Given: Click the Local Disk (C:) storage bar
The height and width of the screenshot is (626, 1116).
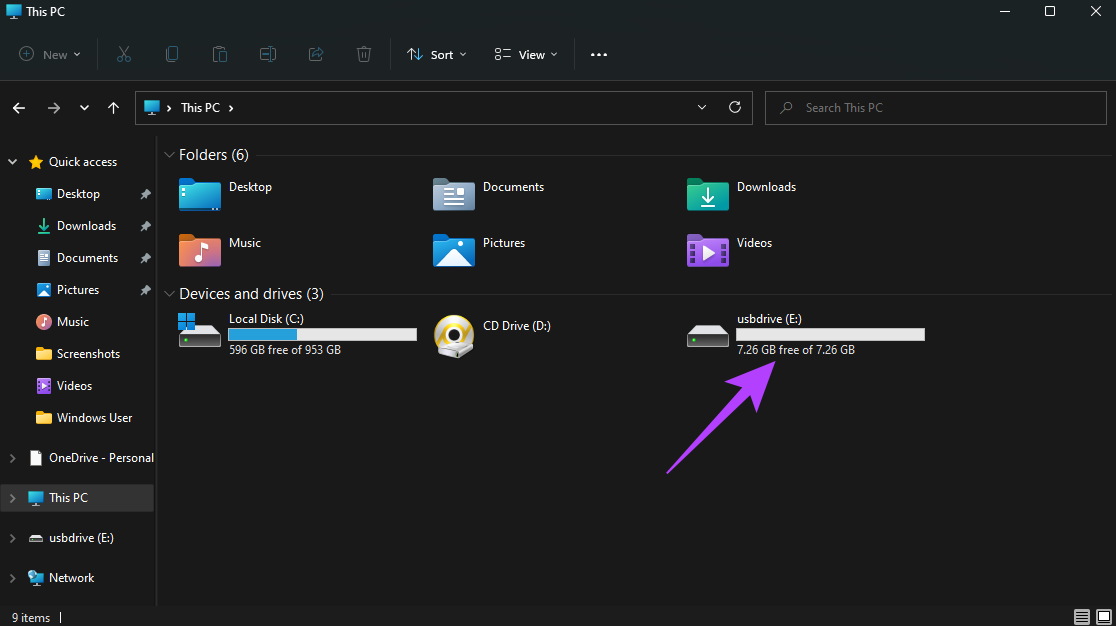Looking at the screenshot, I should pos(322,334).
